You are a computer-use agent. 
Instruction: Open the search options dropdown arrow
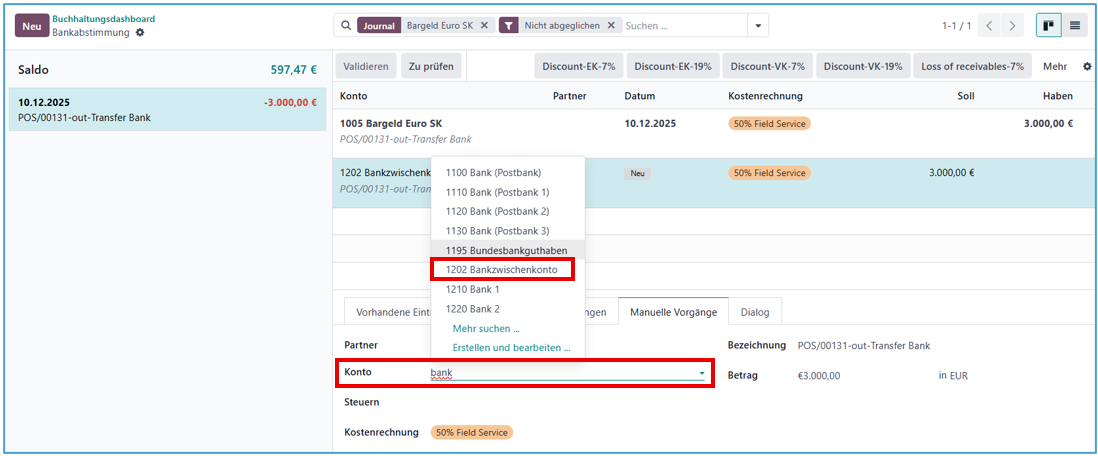(x=758, y=26)
